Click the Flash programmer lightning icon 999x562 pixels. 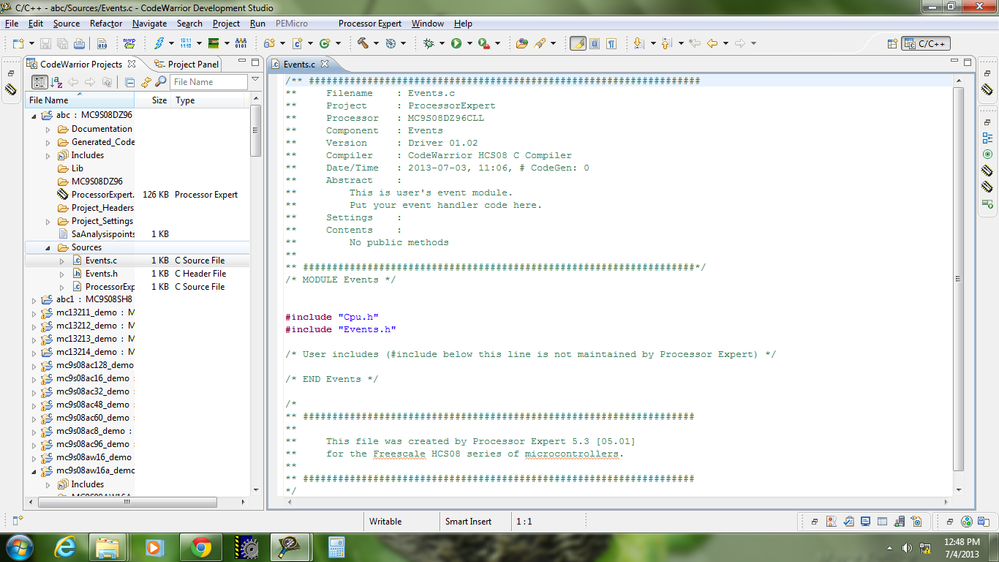pyautogui.click(x=159, y=43)
